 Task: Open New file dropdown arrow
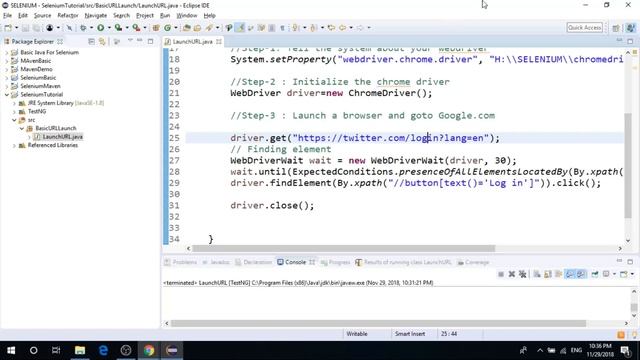(16, 28)
